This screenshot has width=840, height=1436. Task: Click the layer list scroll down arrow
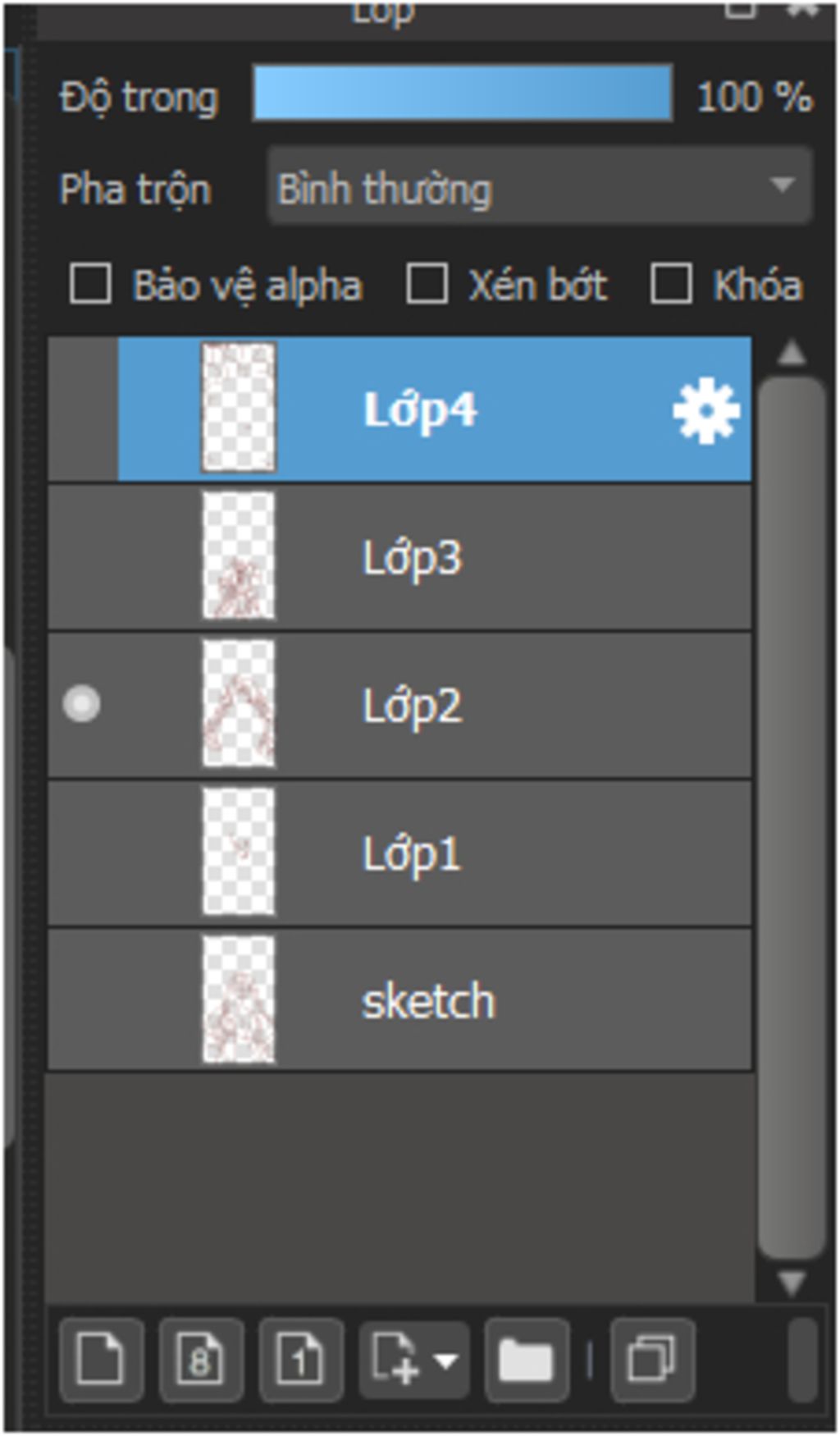792,1282
